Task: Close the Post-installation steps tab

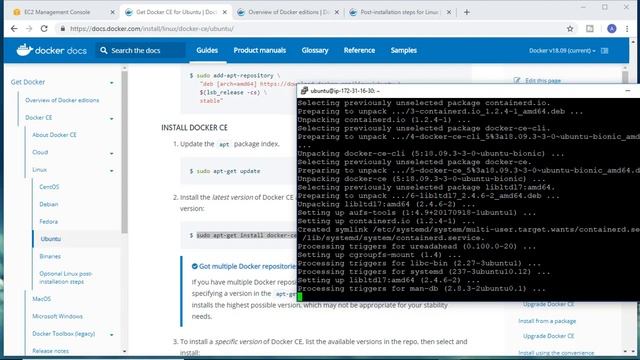Action: [x=449, y=12]
